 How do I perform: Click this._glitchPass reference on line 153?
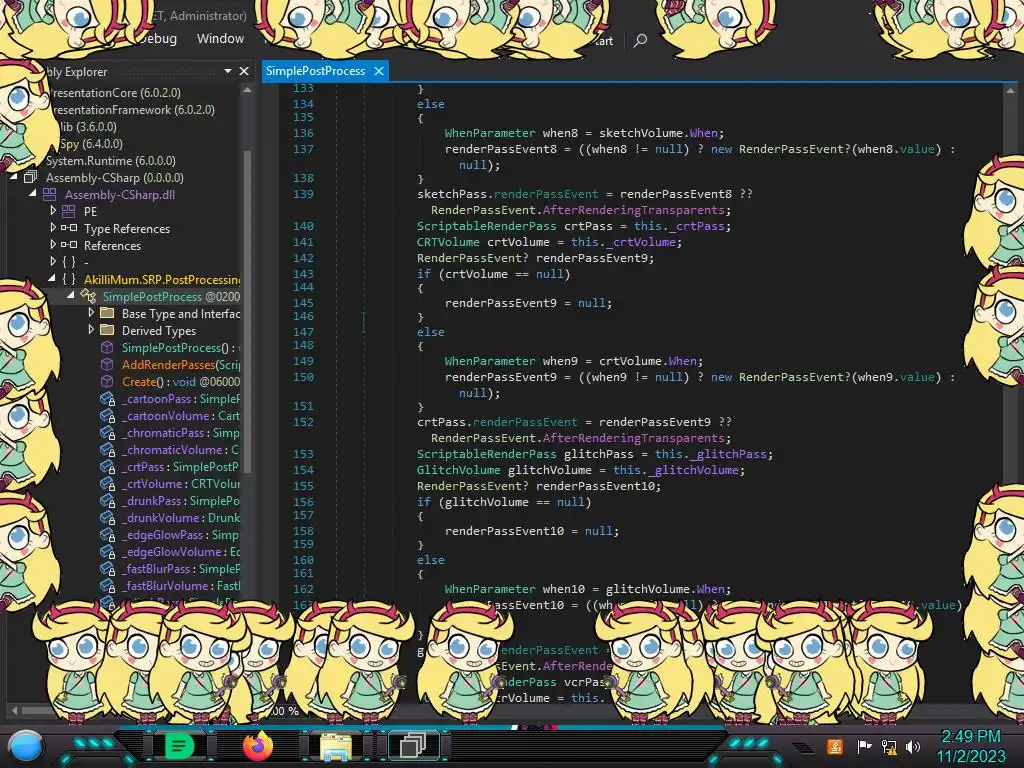click(713, 454)
